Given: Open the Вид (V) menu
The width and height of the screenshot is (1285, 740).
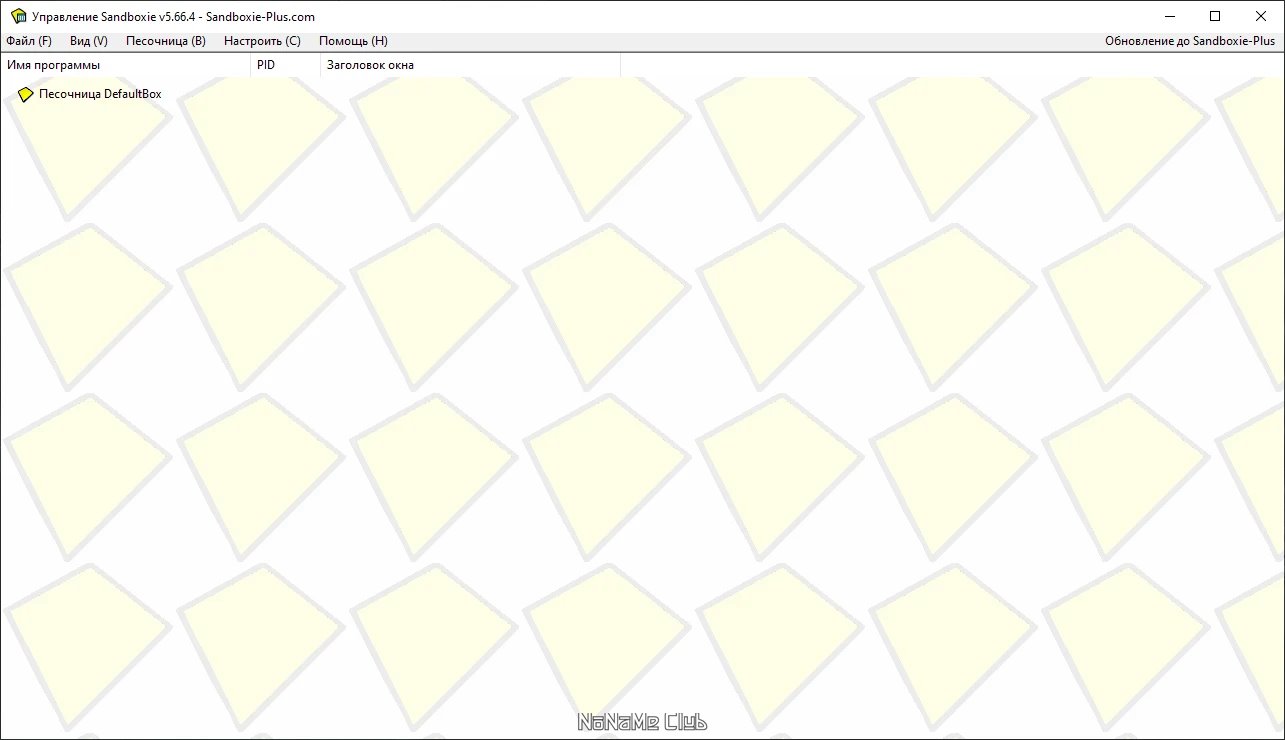Looking at the screenshot, I should pyautogui.click(x=89, y=41).
